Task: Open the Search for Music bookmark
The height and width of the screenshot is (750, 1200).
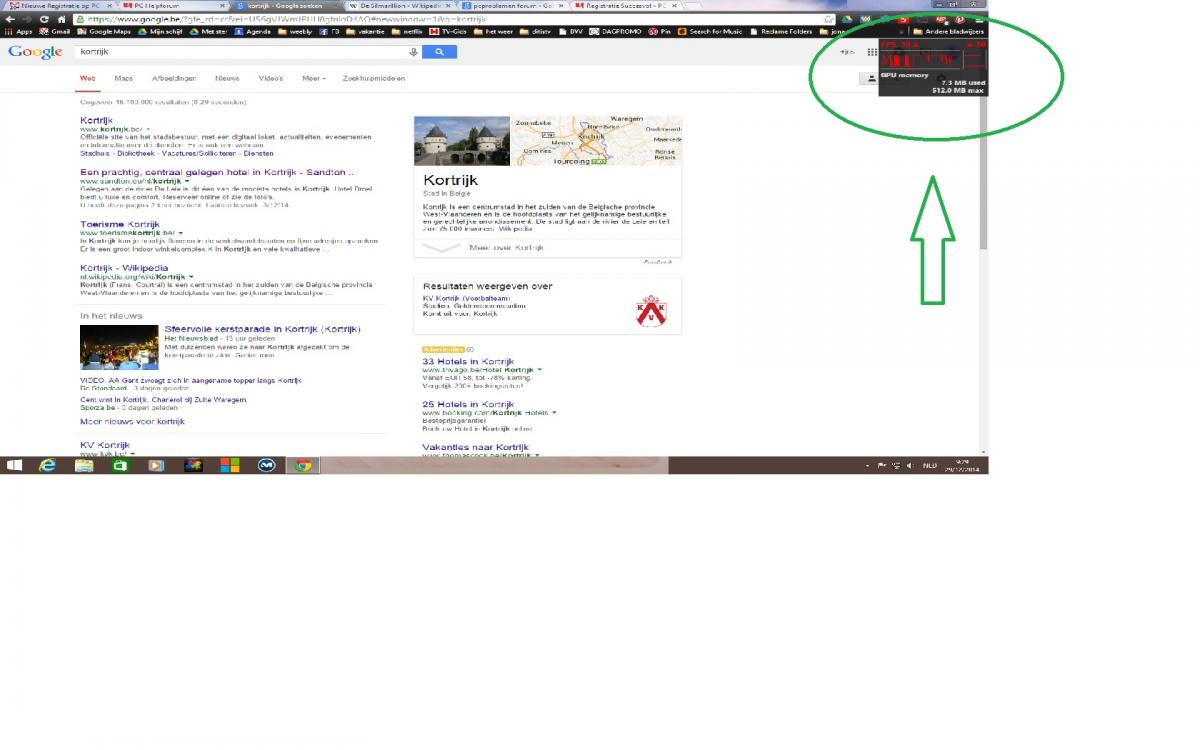Action: click(710, 32)
